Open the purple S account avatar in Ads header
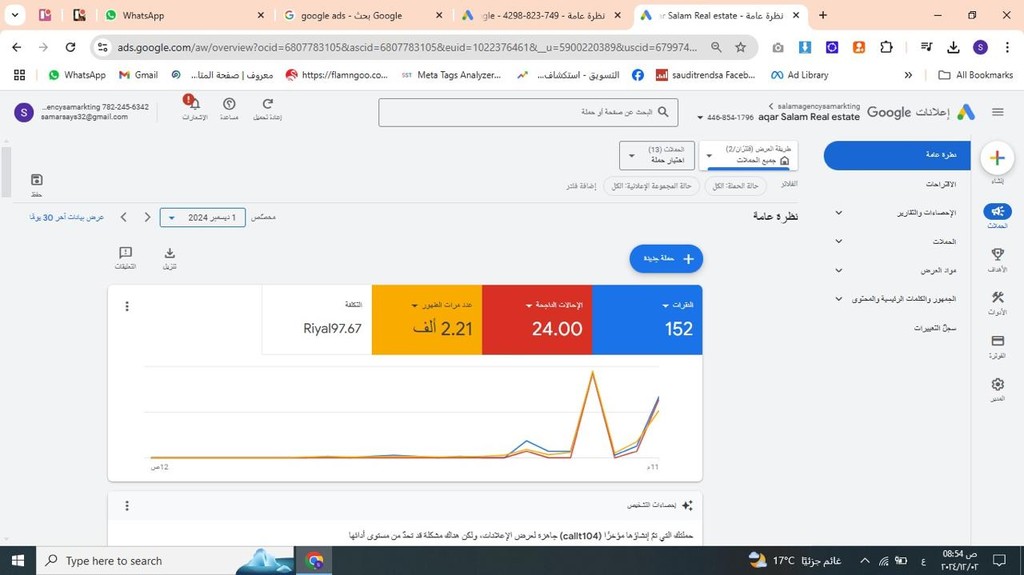This screenshot has width=1024, height=575. coord(24,112)
